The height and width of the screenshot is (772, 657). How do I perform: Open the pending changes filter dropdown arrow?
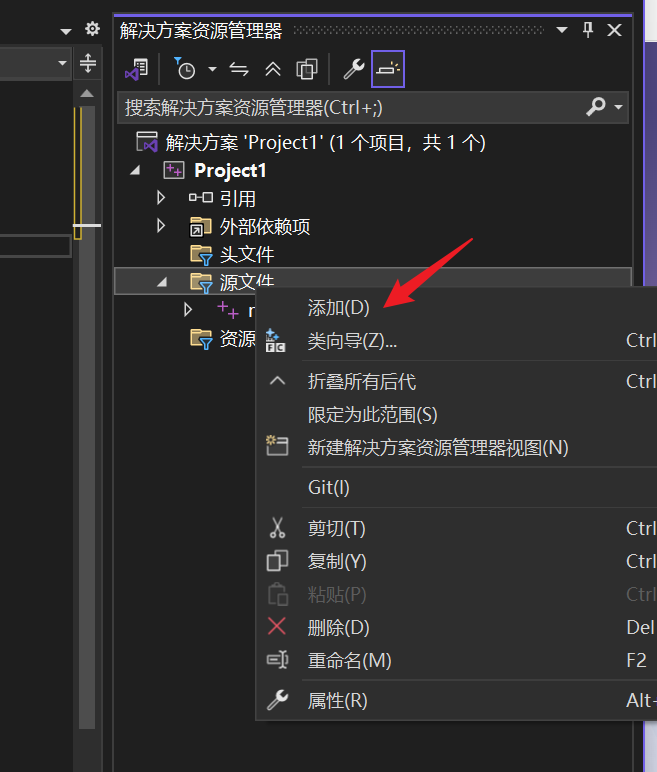click(212, 69)
